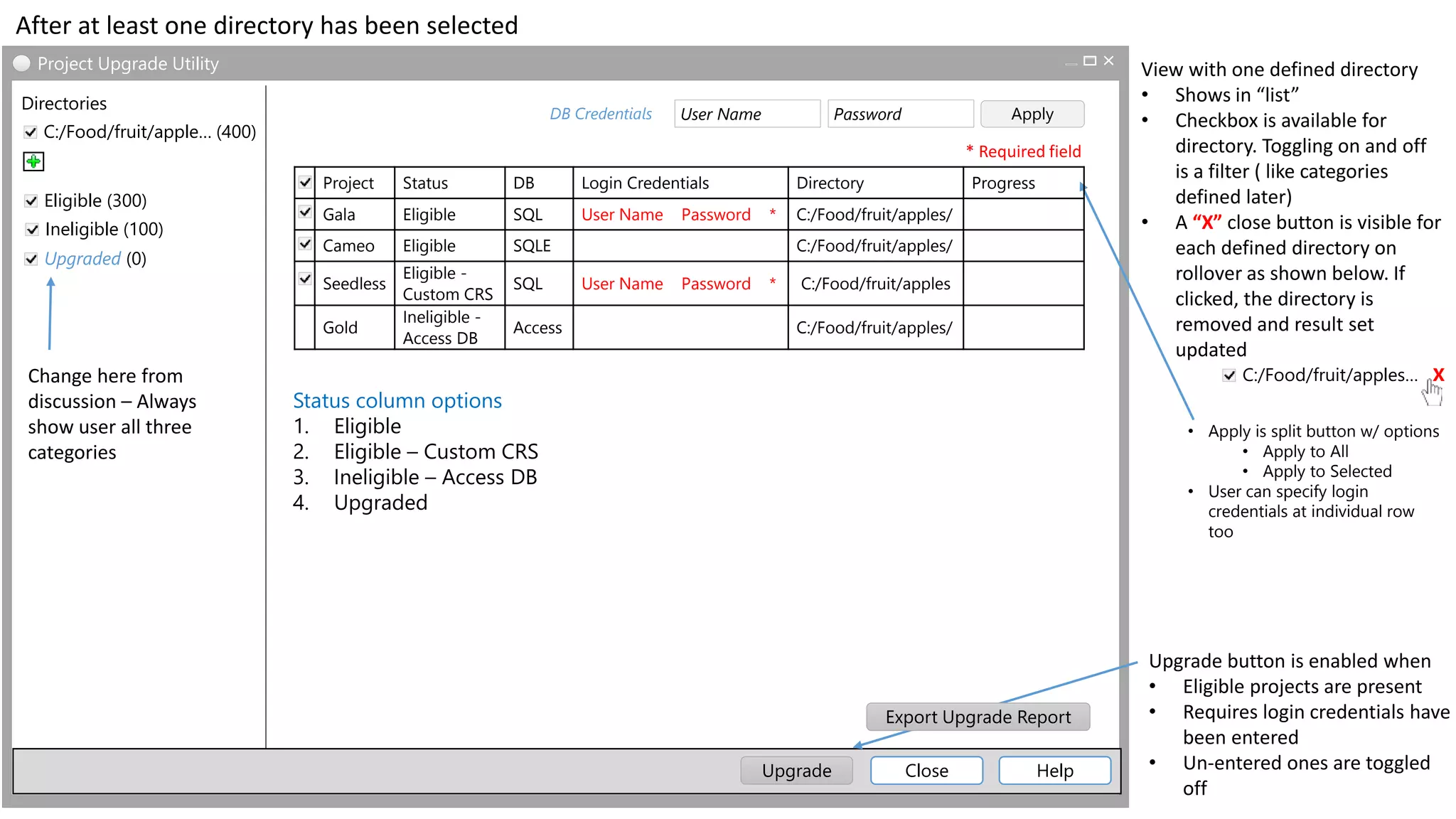Click the DB Credentials User Name field
Viewport: 1456px width, 819px height.
tap(746, 114)
